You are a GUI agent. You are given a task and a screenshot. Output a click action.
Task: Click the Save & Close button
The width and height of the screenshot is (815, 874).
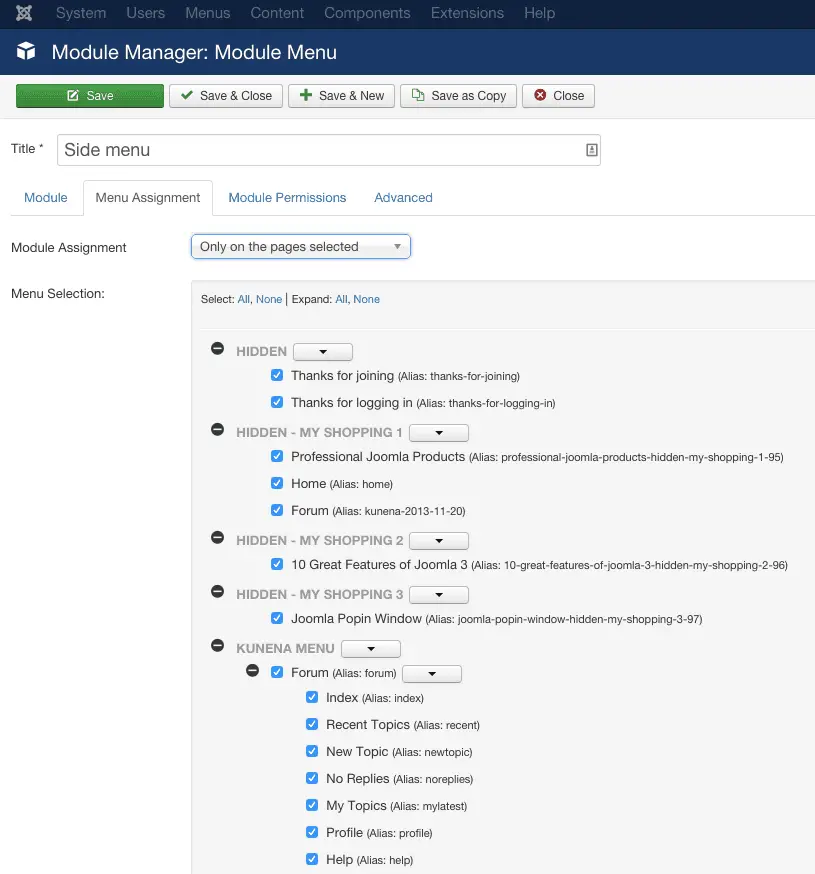(x=226, y=96)
